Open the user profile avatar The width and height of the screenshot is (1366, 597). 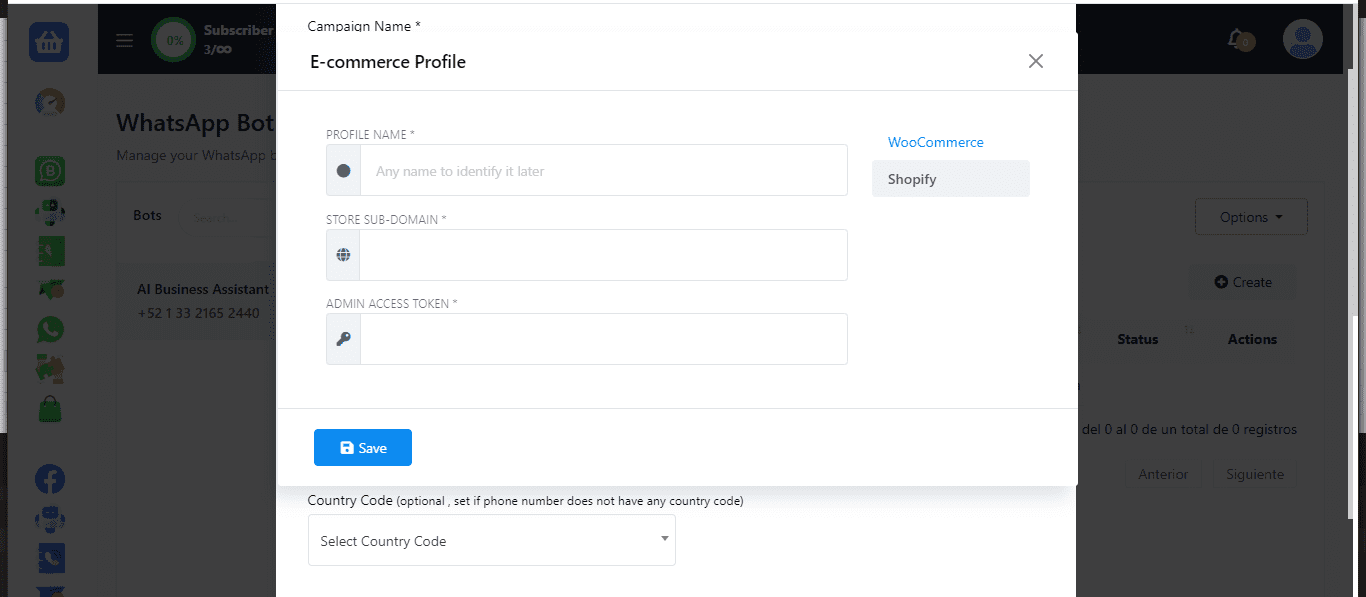coord(1302,40)
